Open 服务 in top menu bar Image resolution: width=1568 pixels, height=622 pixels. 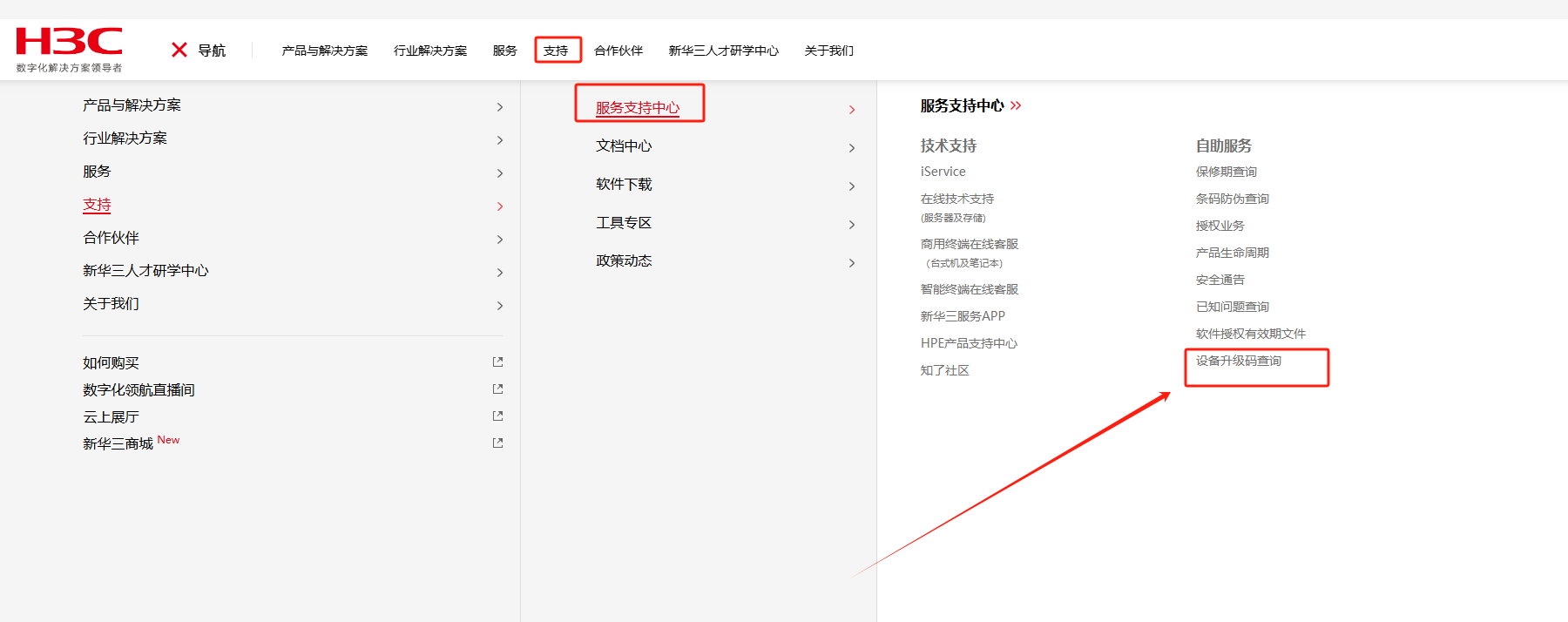(505, 51)
